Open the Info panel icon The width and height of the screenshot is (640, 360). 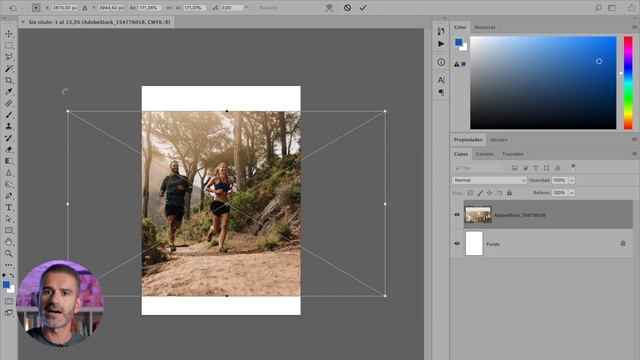[441, 62]
